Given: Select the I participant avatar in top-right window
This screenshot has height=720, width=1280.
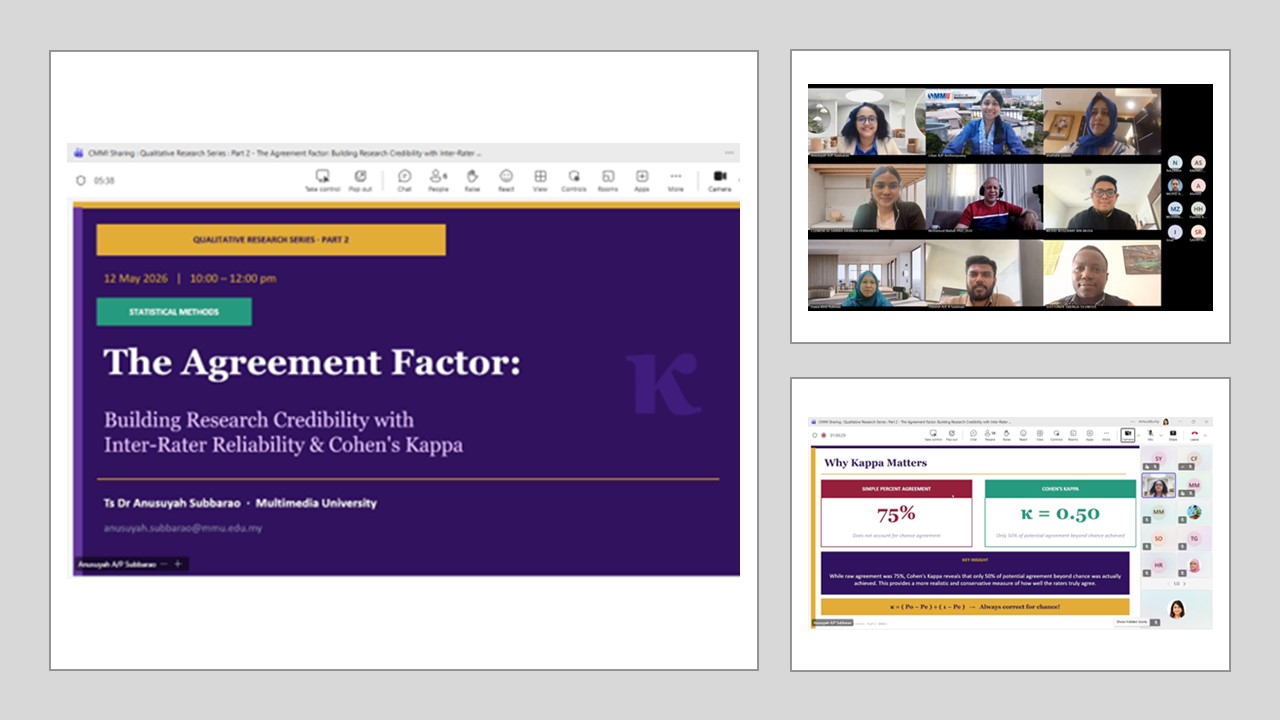Looking at the screenshot, I should 1175,231.
